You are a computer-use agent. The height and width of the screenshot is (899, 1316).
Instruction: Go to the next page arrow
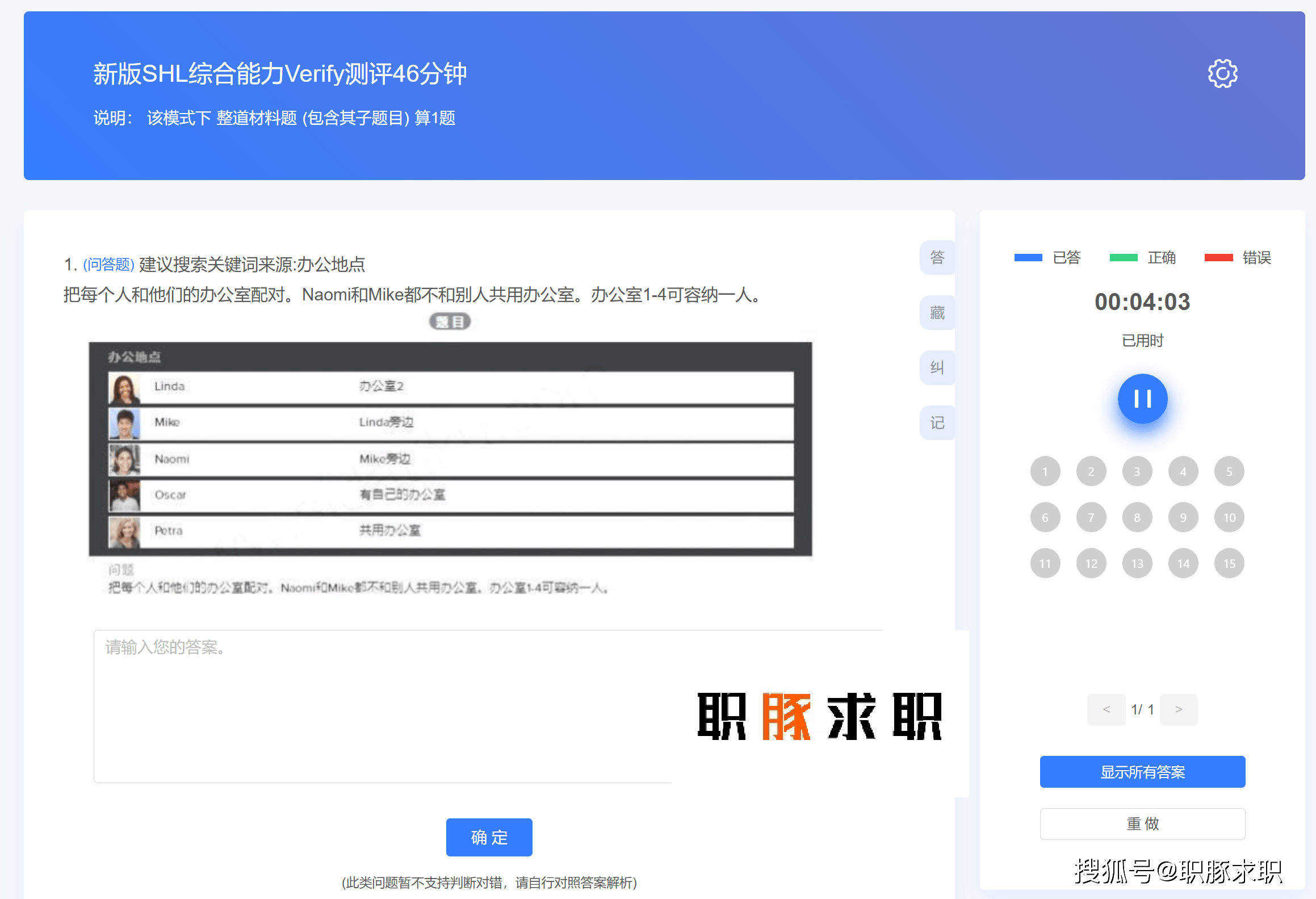(x=1179, y=709)
